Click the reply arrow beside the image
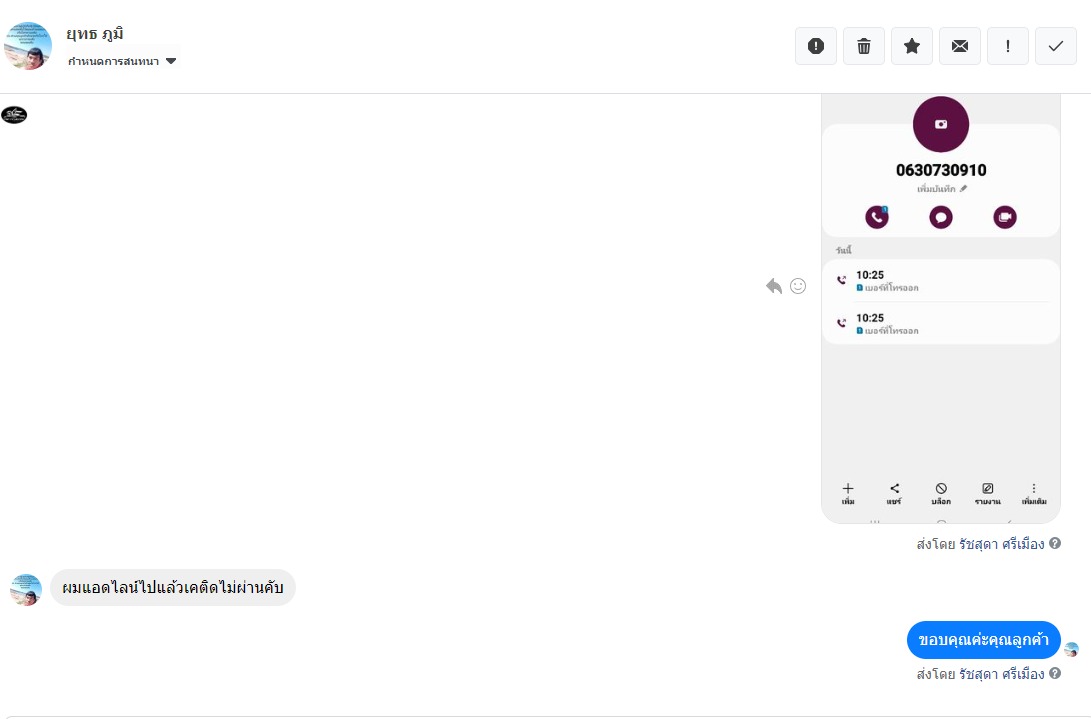 774,286
